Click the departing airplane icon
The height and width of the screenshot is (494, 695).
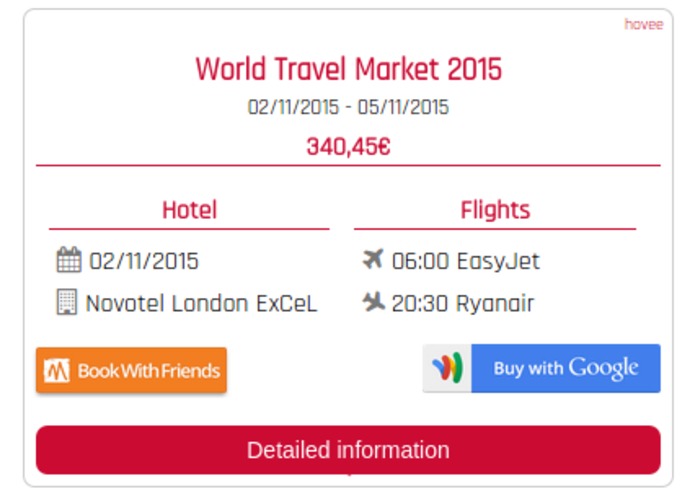372,259
